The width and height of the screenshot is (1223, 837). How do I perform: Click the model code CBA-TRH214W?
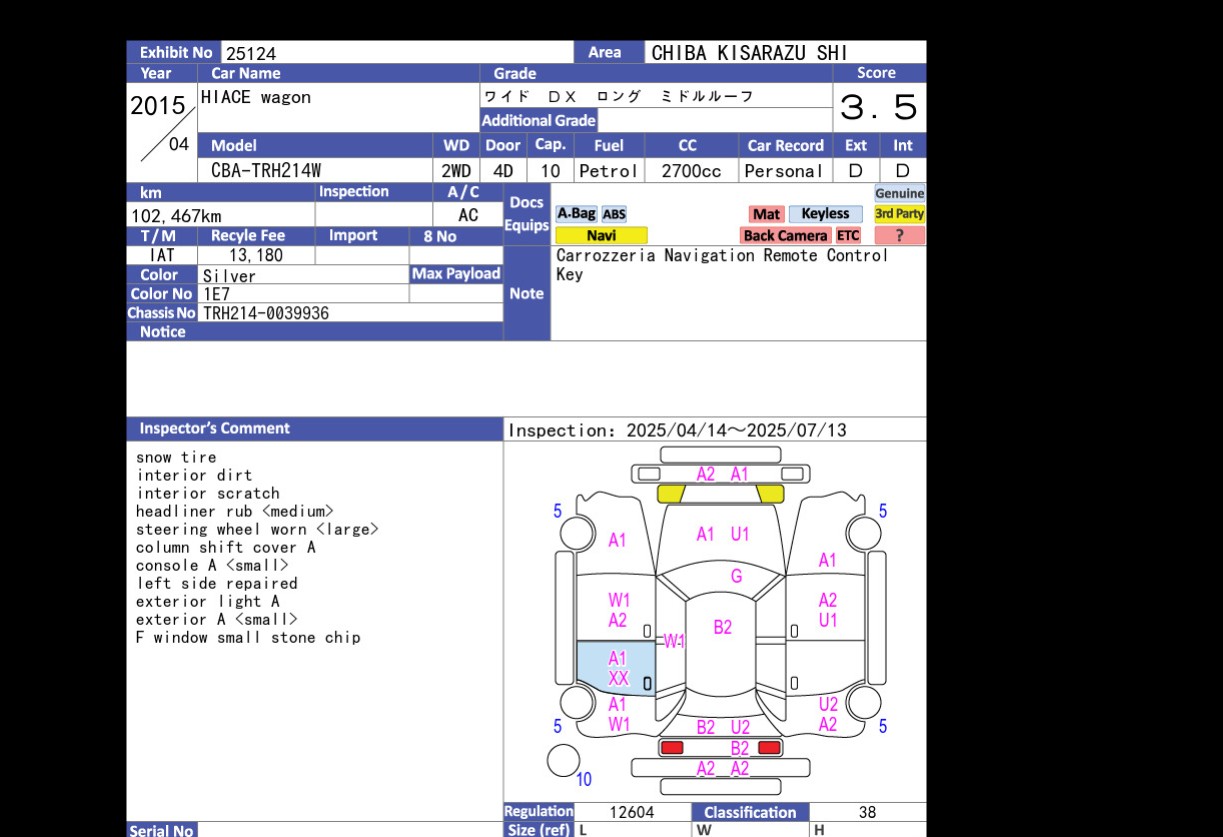pyautogui.click(x=266, y=171)
